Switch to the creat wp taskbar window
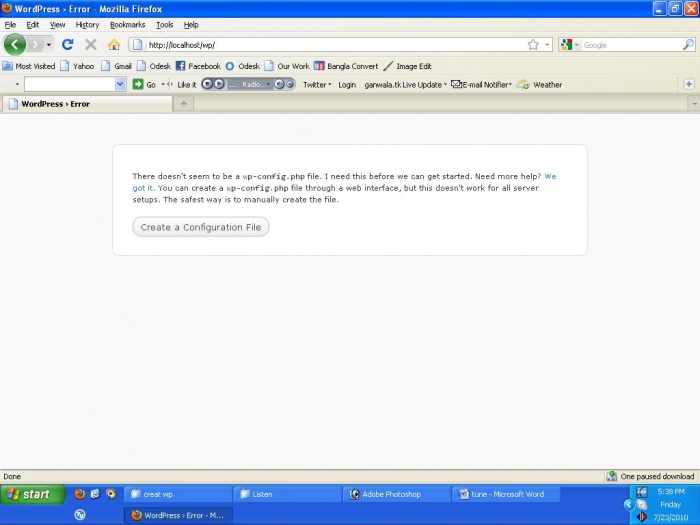Image resolution: width=700 pixels, height=525 pixels. pos(177,494)
